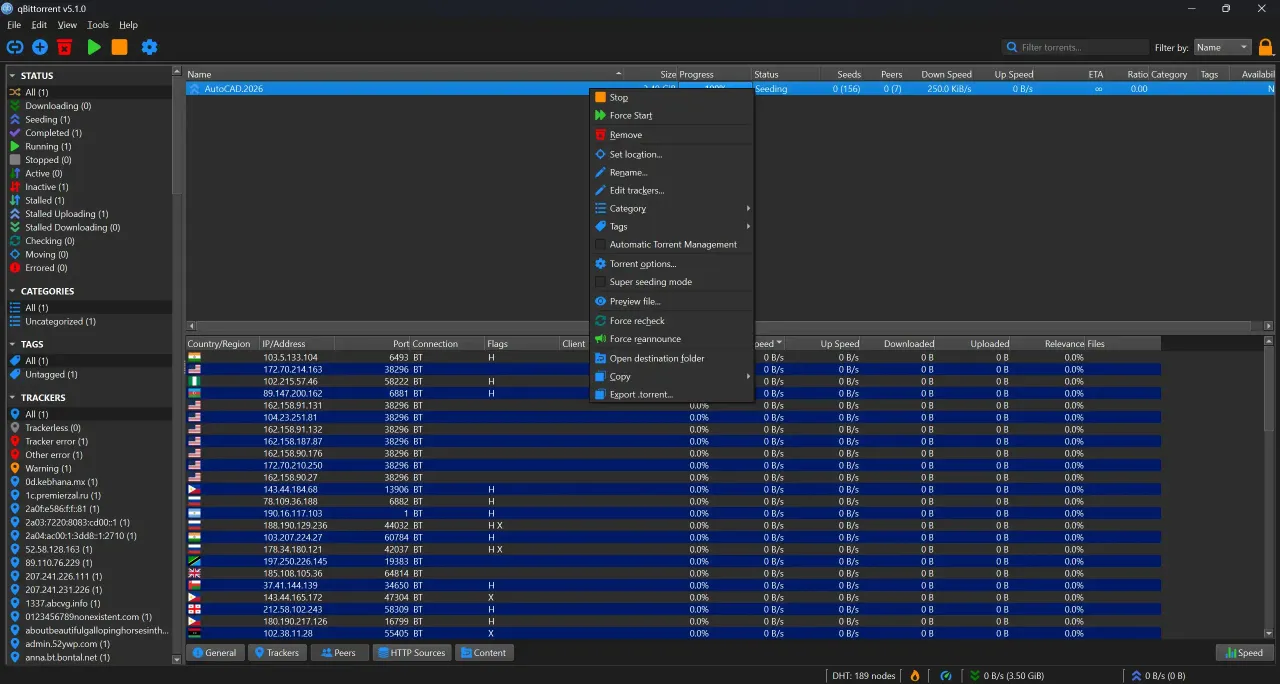Screen dimensions: 1280x684
Task: Open Preferences via the blue gear icon
Action: 149,47
